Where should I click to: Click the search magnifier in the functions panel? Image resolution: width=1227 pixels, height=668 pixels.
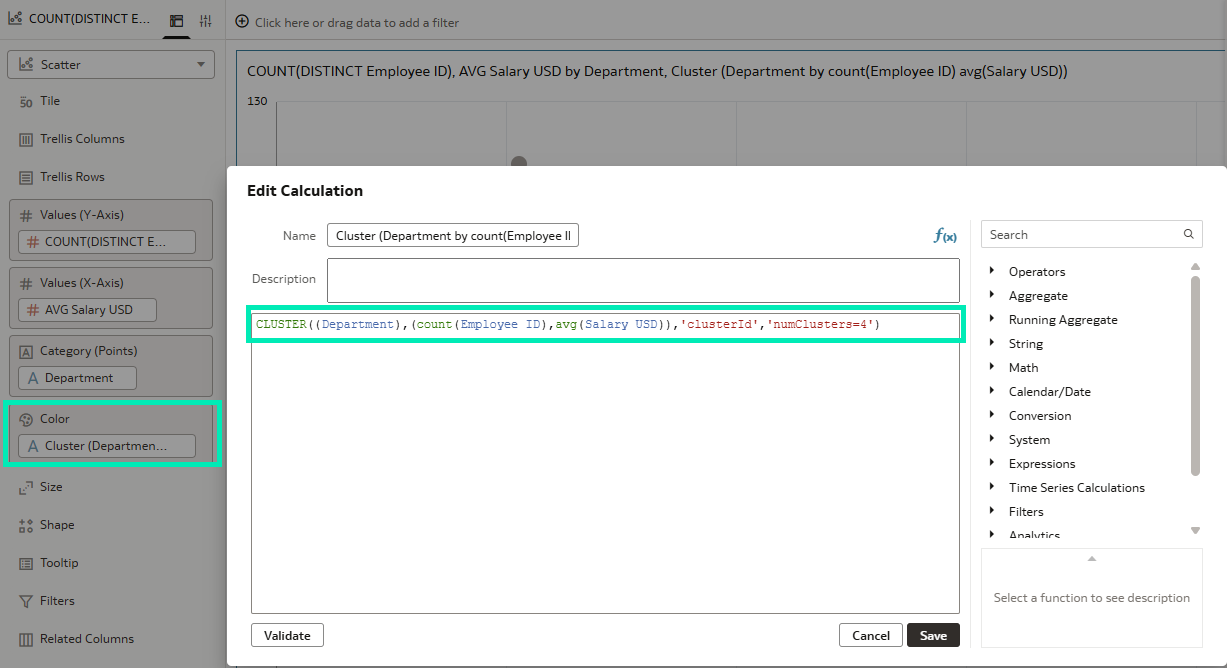tap(1188, 233)
